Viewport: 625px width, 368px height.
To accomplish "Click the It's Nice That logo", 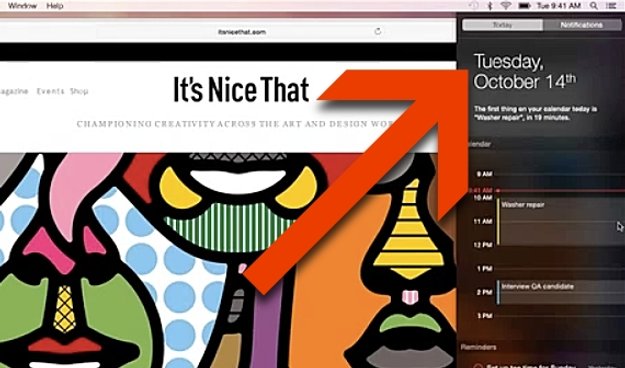I will 241,89.
